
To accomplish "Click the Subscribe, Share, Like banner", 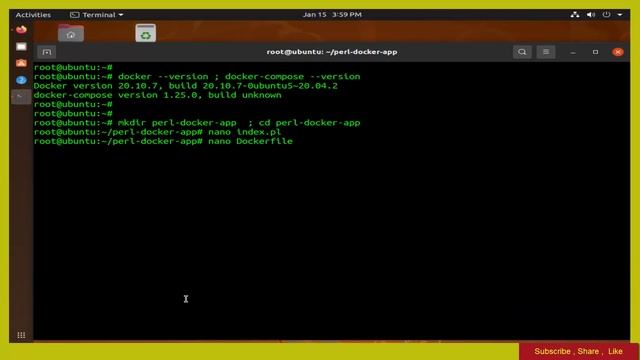I will click(578, 351).
